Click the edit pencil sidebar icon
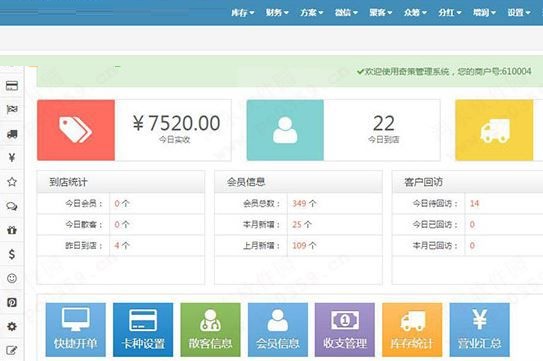The width and height of the screenshot is (543, 361). click(12, 350)
